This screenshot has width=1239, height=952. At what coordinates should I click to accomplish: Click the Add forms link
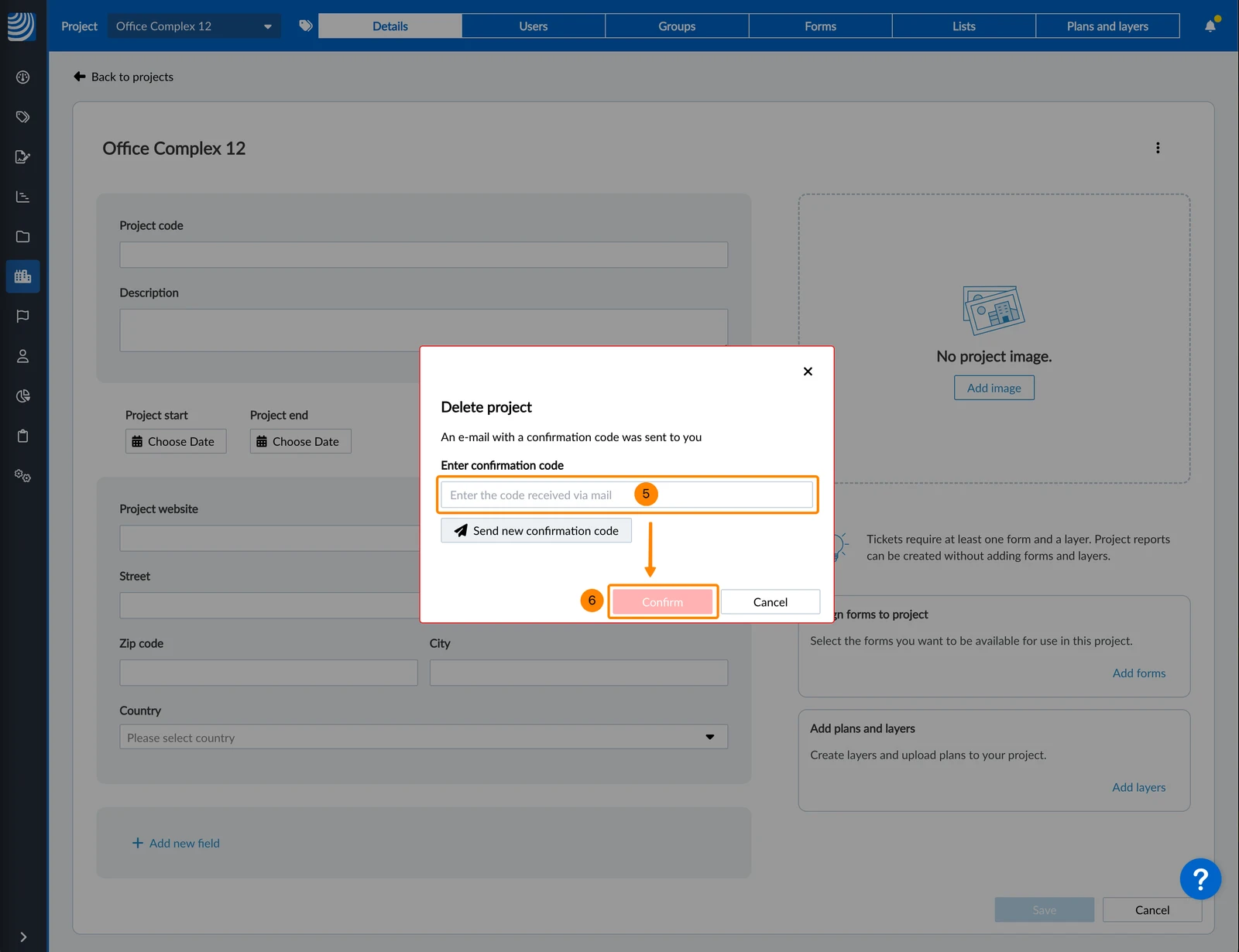coord(1139,673)
